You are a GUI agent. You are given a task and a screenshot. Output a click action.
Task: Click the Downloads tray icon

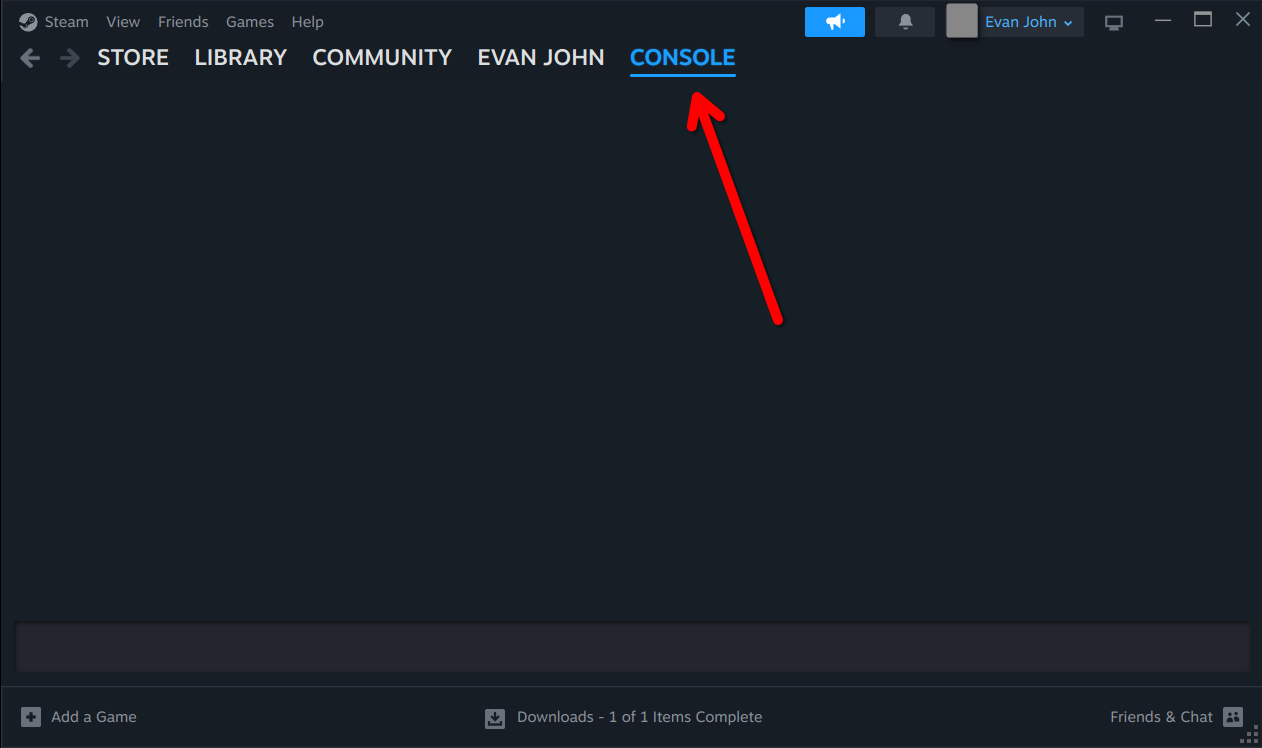495,718
